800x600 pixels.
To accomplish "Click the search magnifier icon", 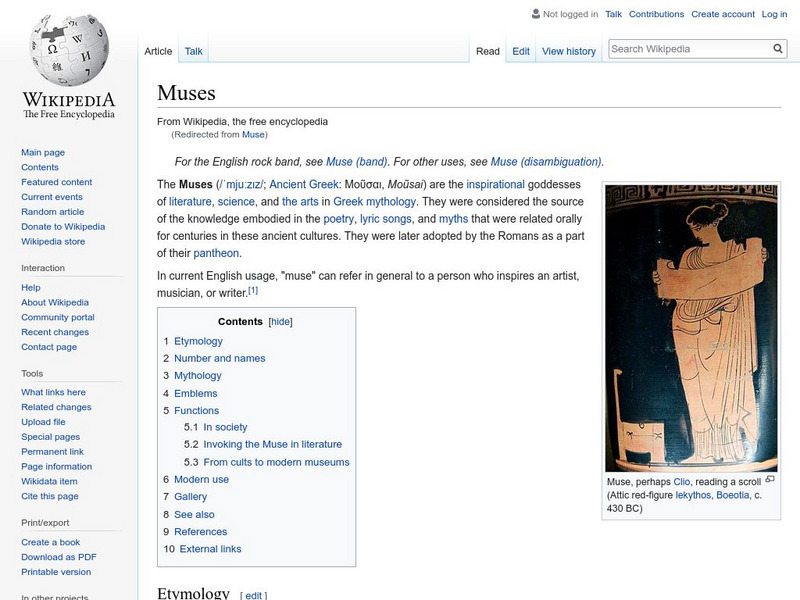I will (778, 49).
